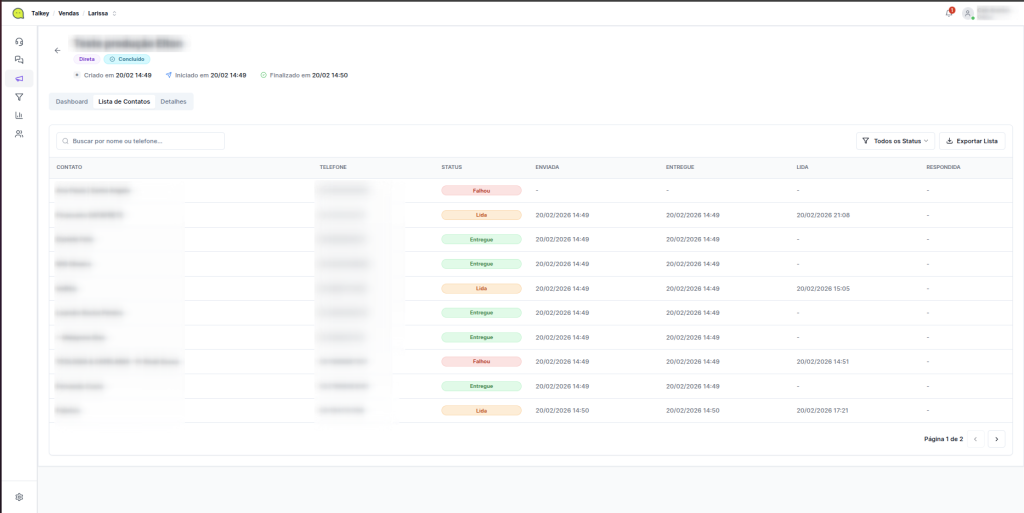
Task: Open the settings gear in sidebar
Action: point(19,497)
